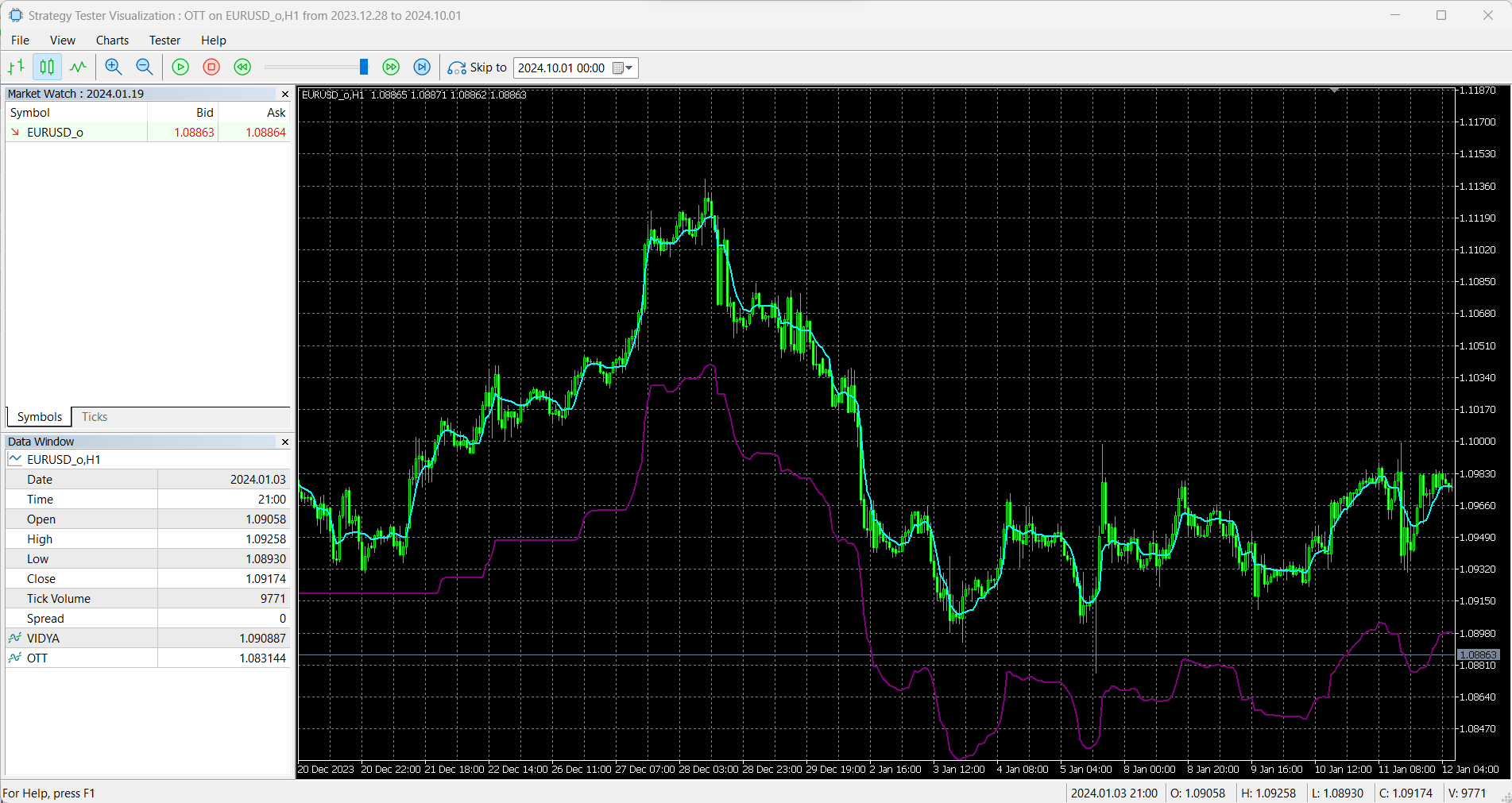
Task: Click the VIDYA indicator icon
Action: click(x=15, y=638)
